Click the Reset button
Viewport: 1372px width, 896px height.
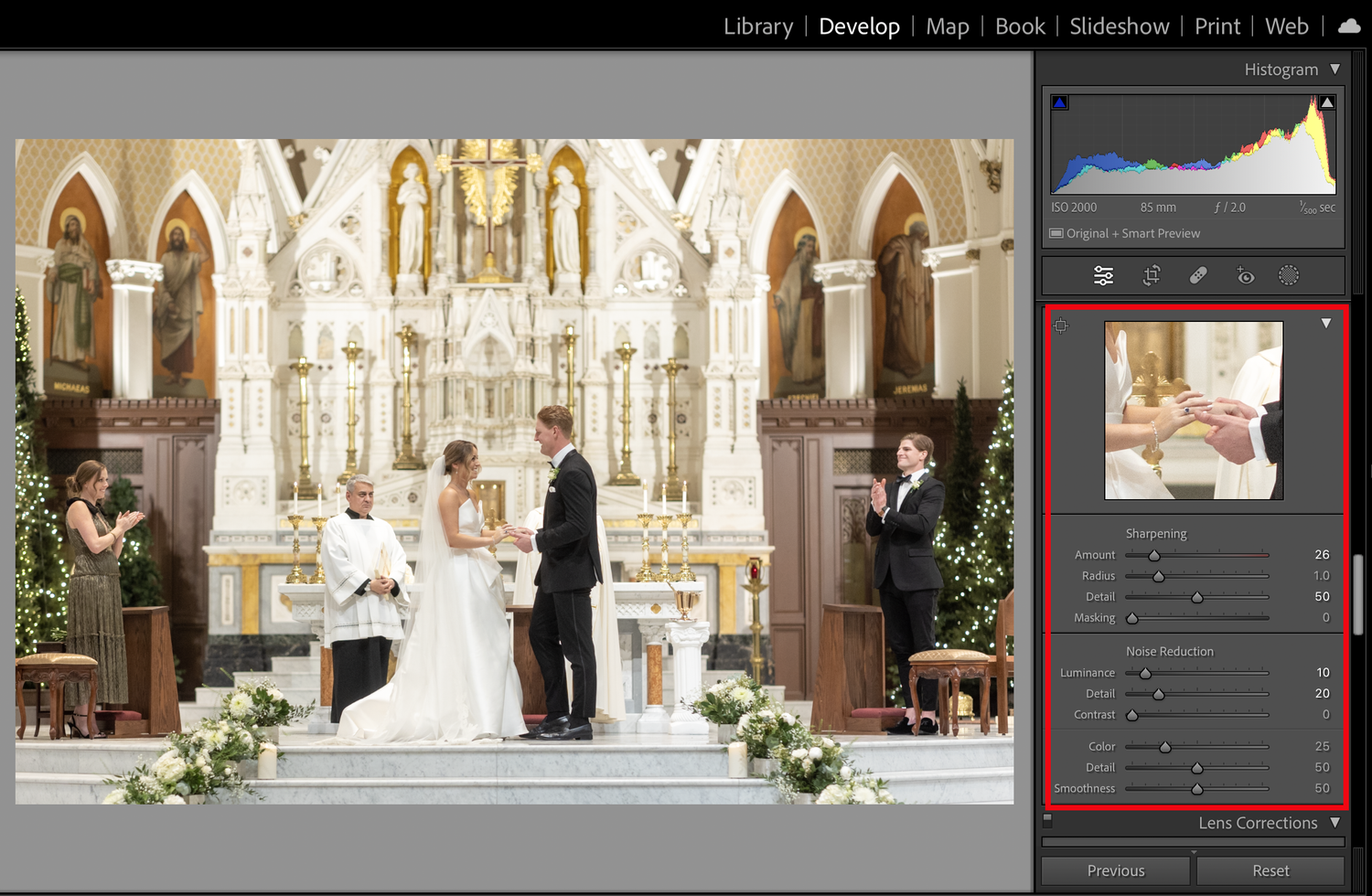pos(1270,870)
